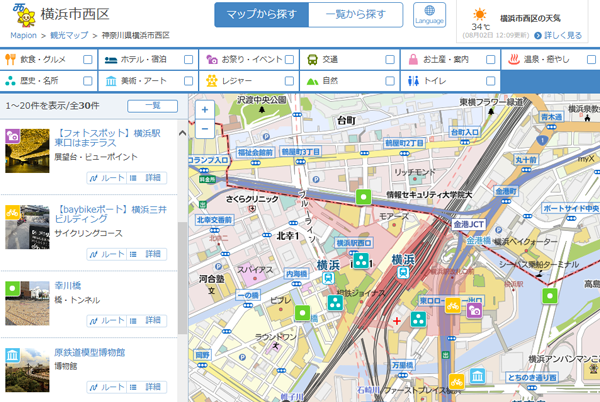Click the results list vertical scrollbar
The width and height of the screenshot is (600, 402).
pyautogui.click(x=181, y=250)
